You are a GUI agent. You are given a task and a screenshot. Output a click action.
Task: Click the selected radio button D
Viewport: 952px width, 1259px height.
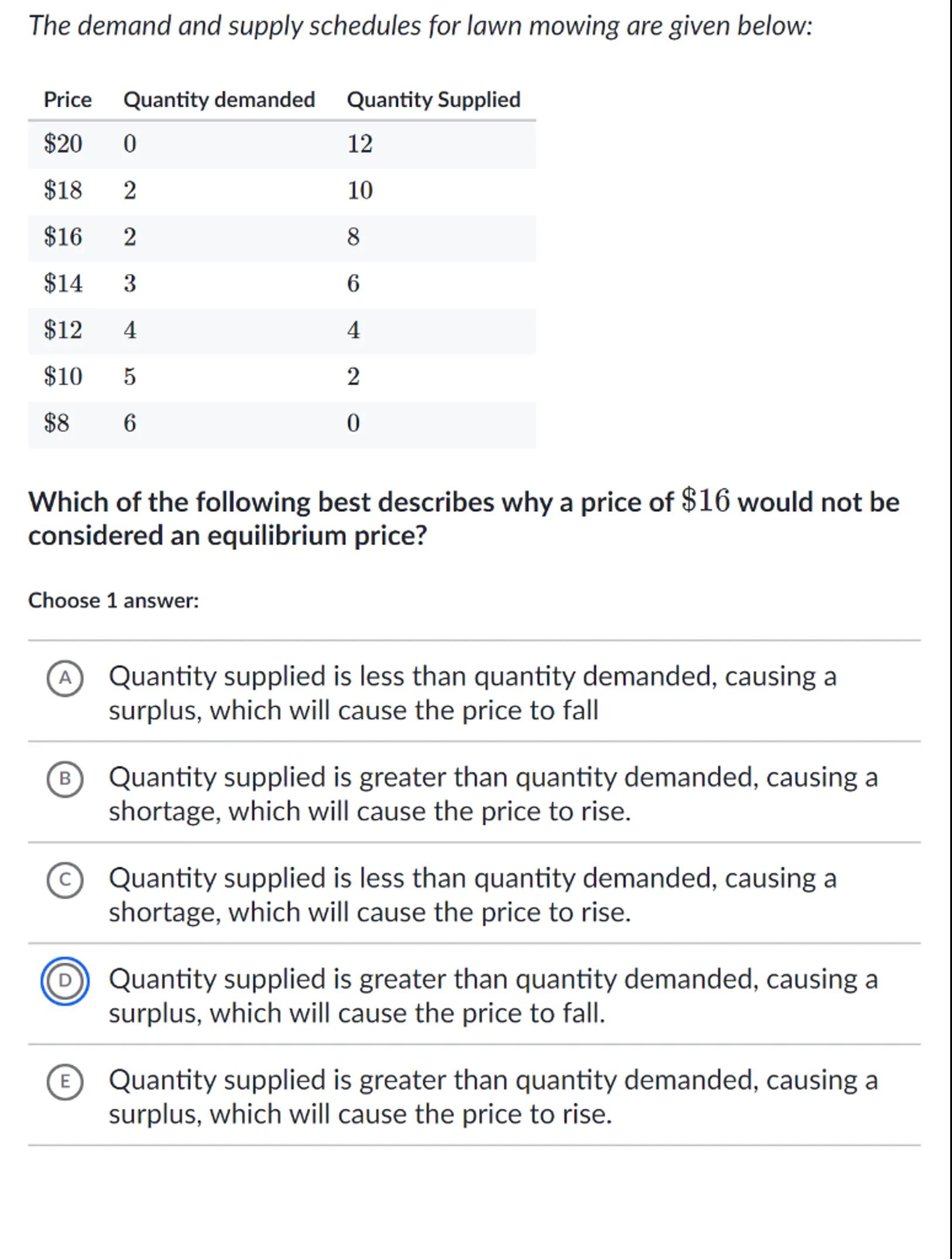pos(65,981)
